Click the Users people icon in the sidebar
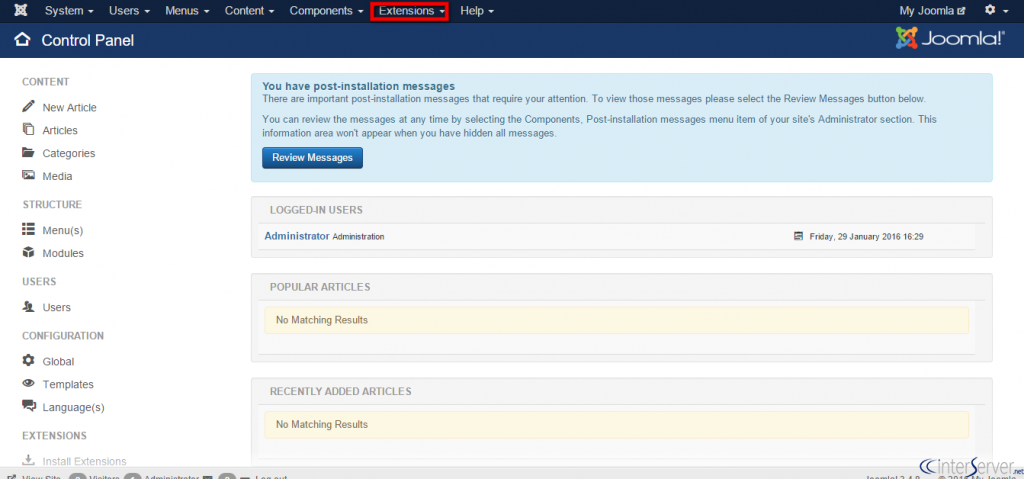Viewport: 1024px width, 479px height. (28, 306)
